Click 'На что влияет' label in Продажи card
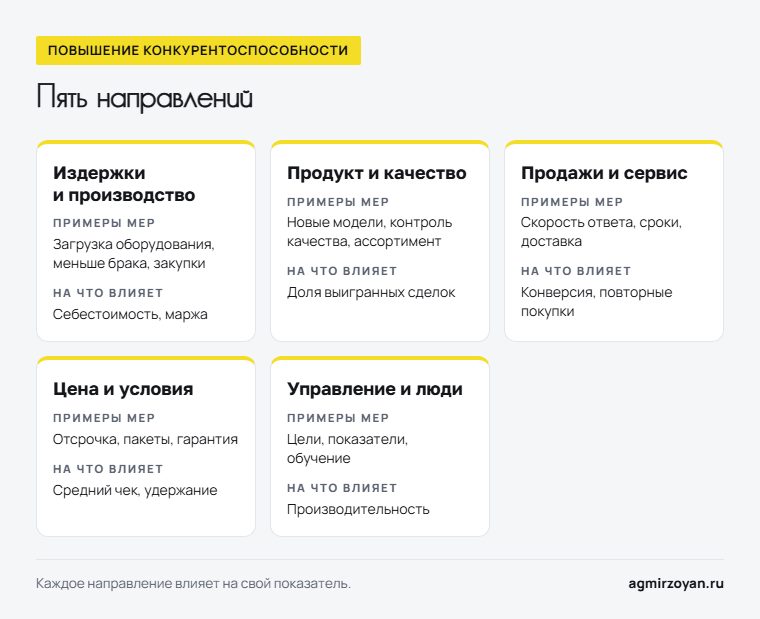 point(576,271)
